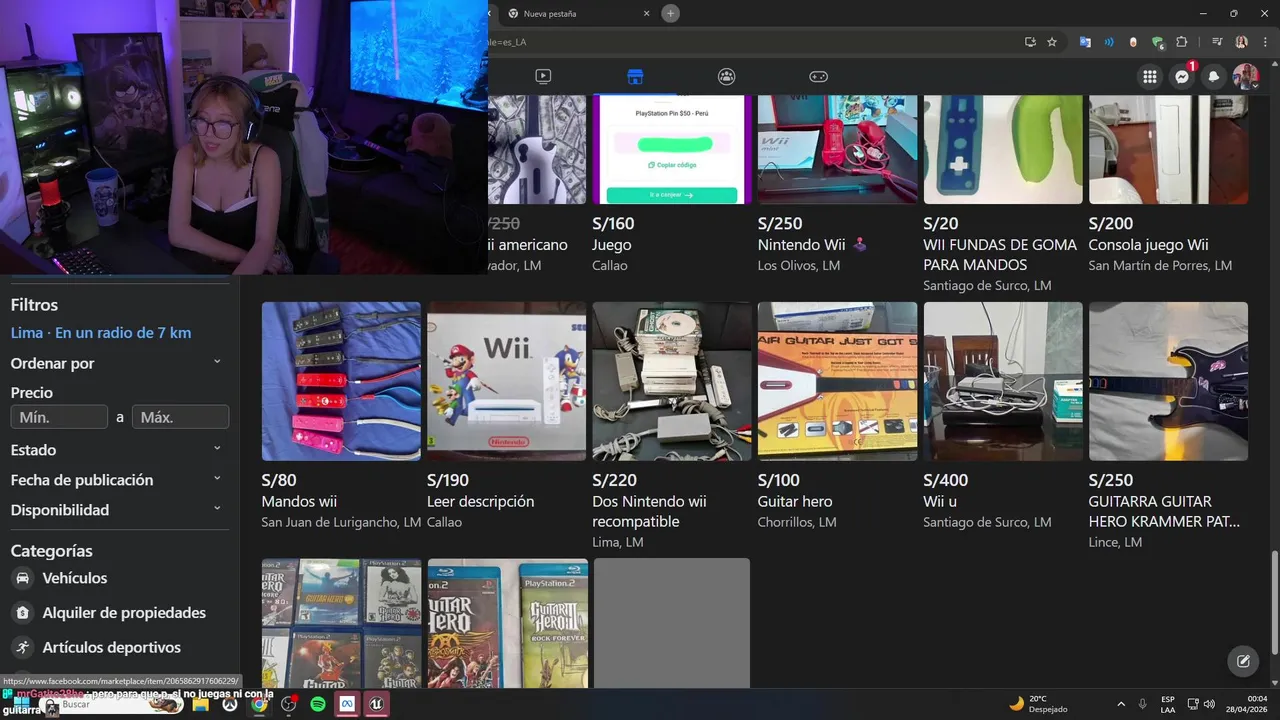The height and width of the screenshot is (720, 1280).
Task: Expand the Estado filter
Action: [x=116, y=450]
